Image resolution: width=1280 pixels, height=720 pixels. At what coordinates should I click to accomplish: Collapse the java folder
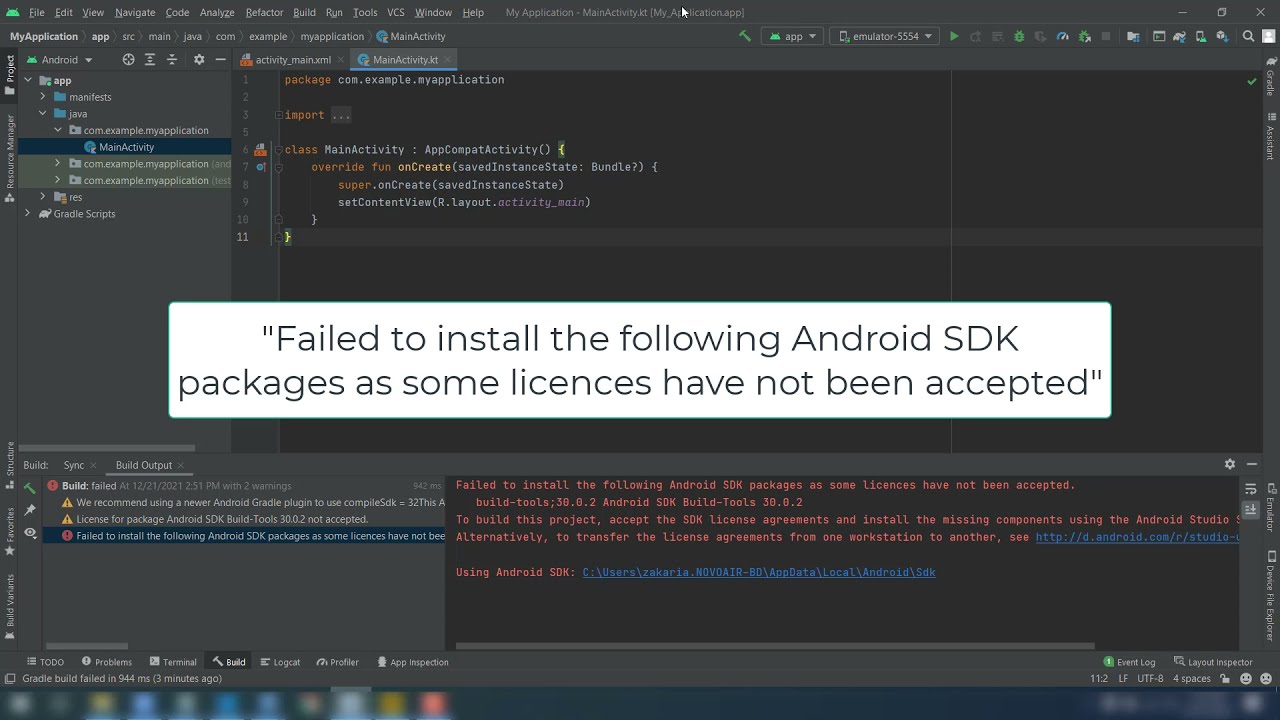coord(43,113)
